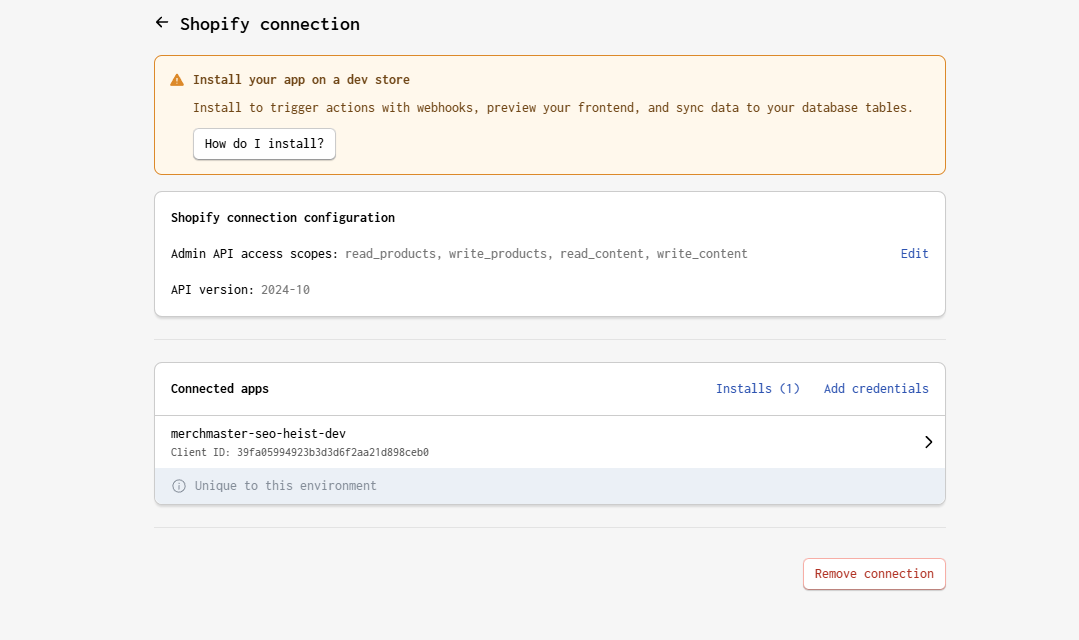Select the merchmaster-seo-heist-dev app name
The width and height of the screenshot is (1079, 640).
coord(258,434)
